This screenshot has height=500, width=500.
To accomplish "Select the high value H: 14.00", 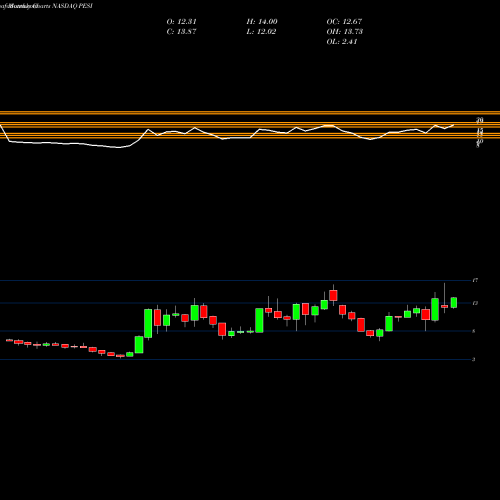I will (x=262, y=22).
